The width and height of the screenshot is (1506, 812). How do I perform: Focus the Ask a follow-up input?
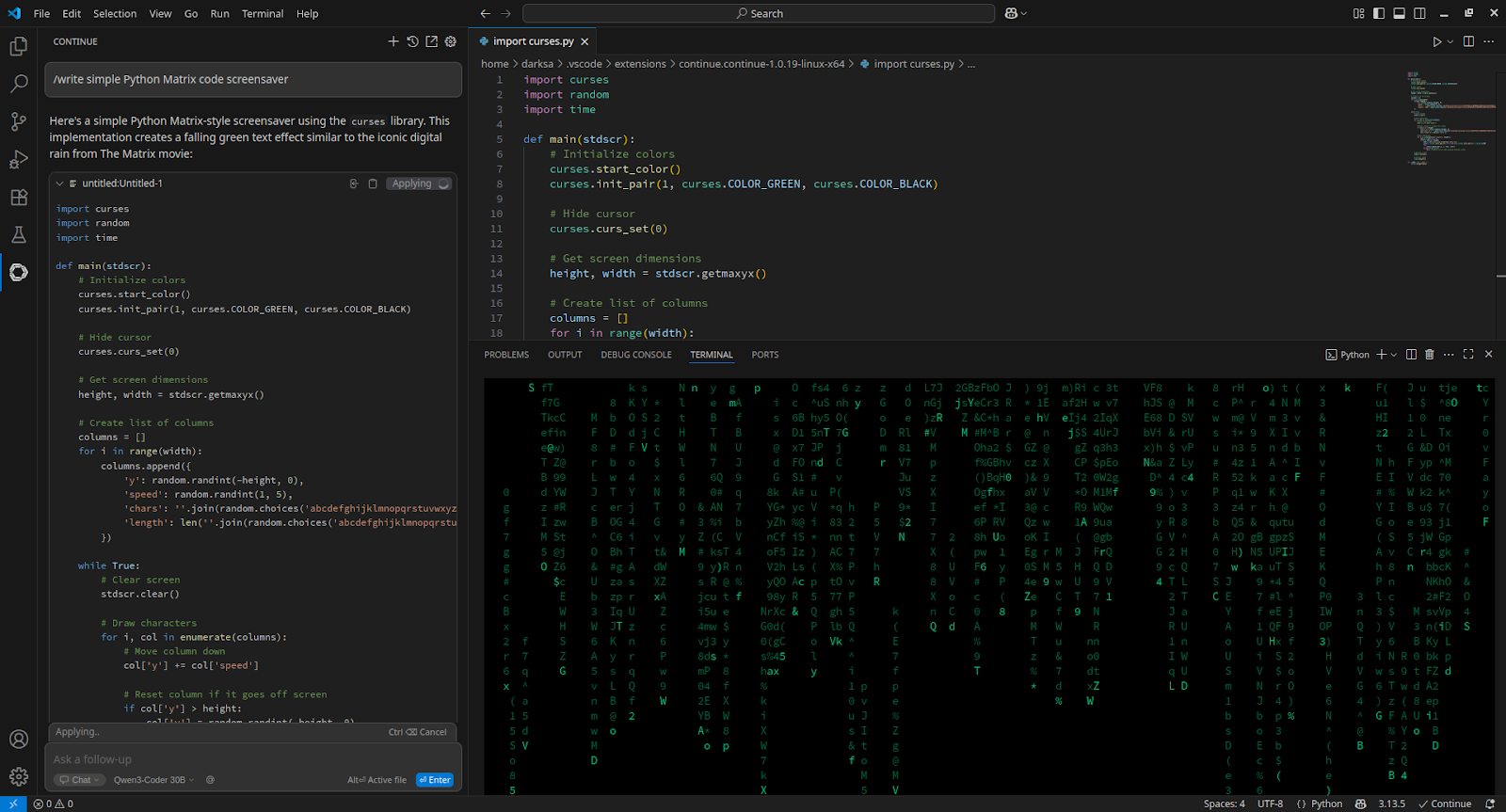point(252,759)
